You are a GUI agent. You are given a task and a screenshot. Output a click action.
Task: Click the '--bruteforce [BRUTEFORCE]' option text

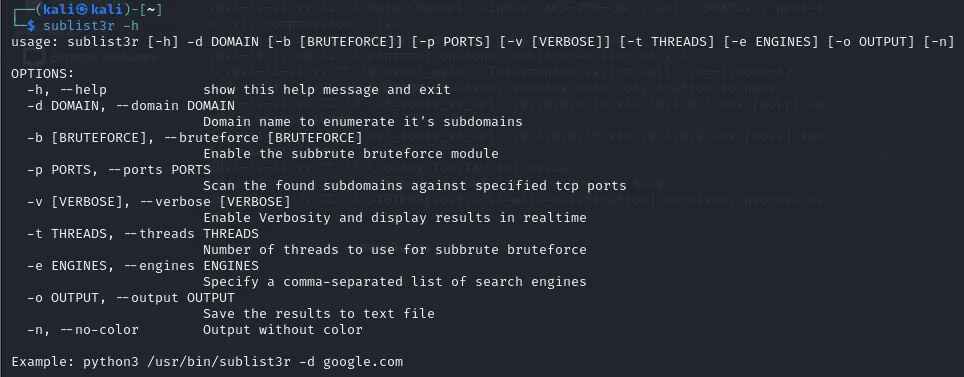point(263,138)
